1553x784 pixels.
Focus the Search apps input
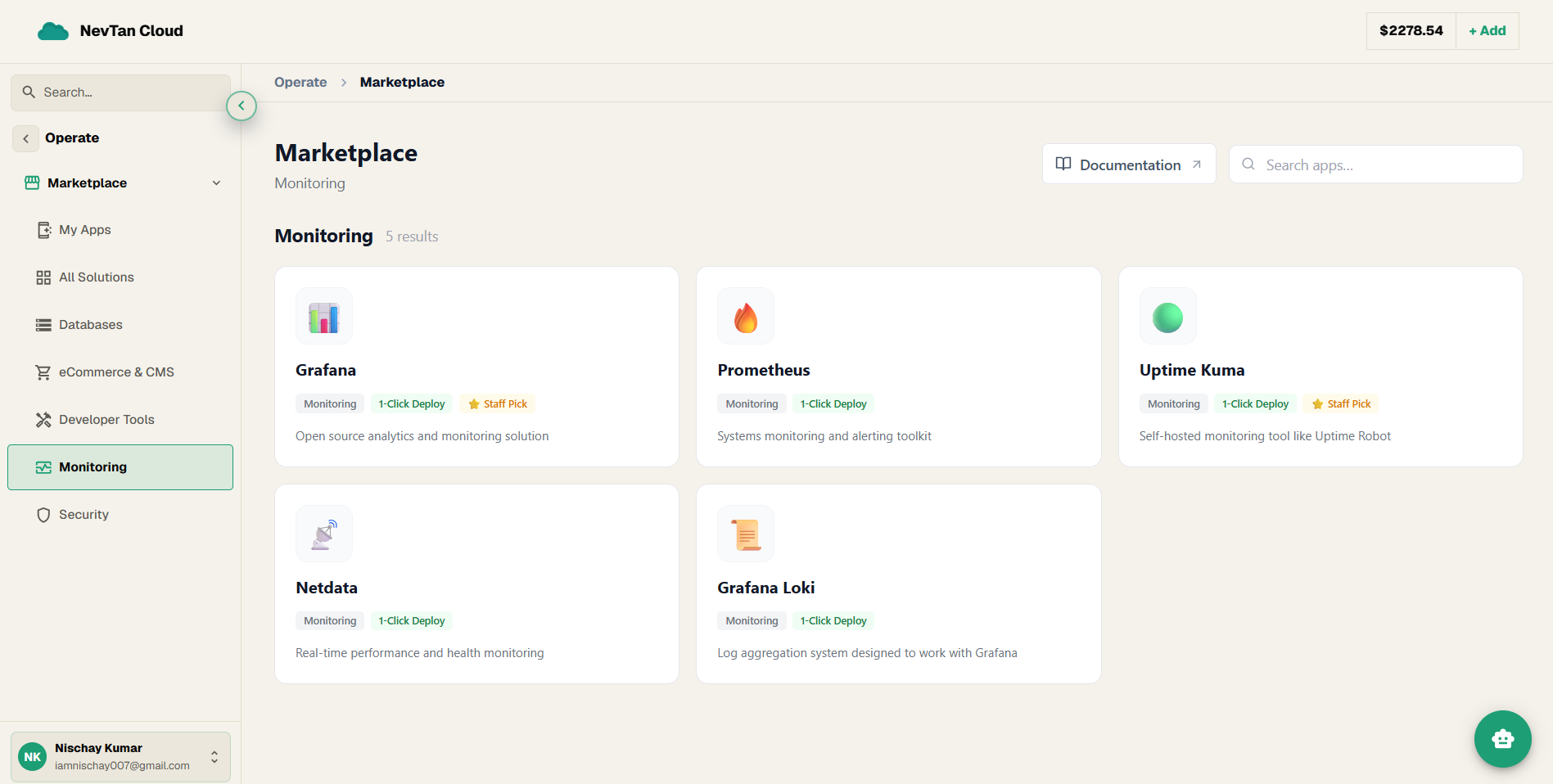1375,164
